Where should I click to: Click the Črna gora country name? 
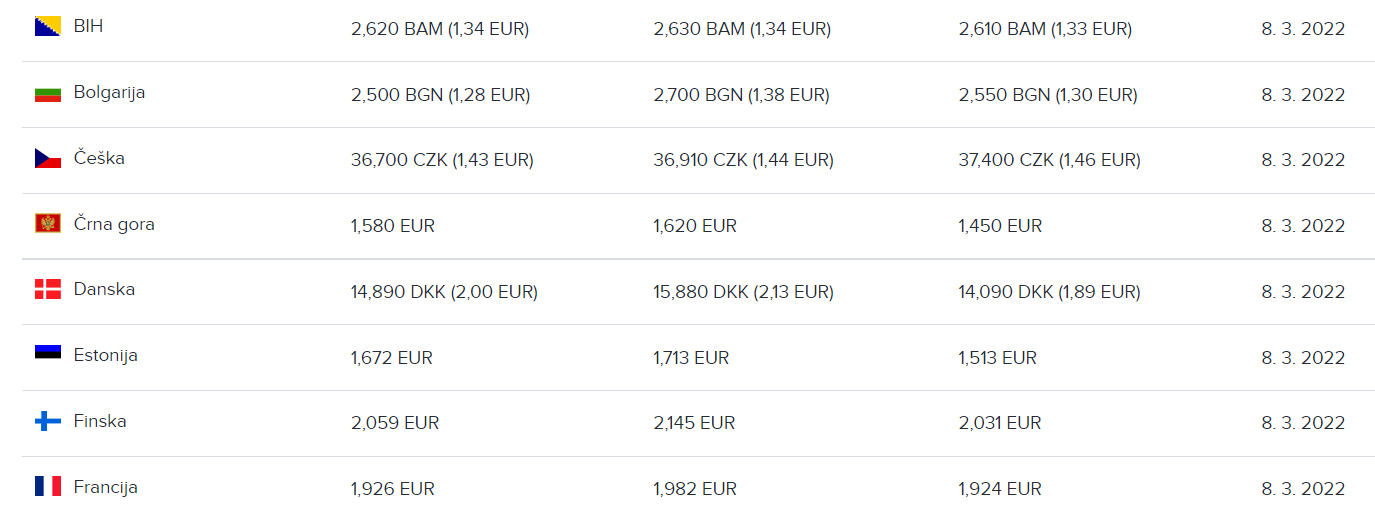114,224
